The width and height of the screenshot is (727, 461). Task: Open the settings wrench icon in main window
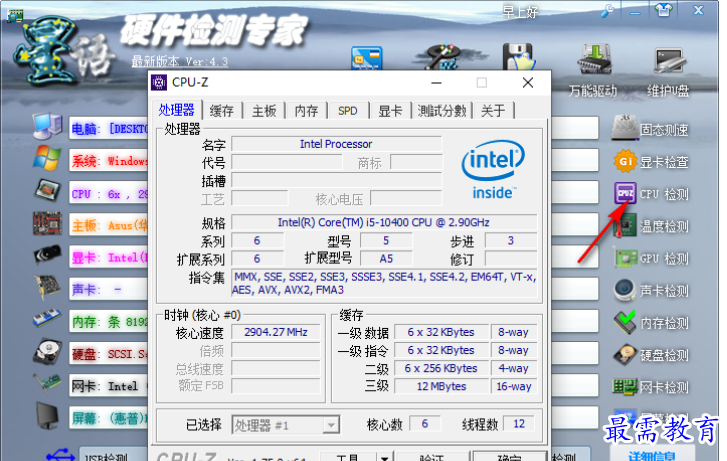click(x=607, y=11)
